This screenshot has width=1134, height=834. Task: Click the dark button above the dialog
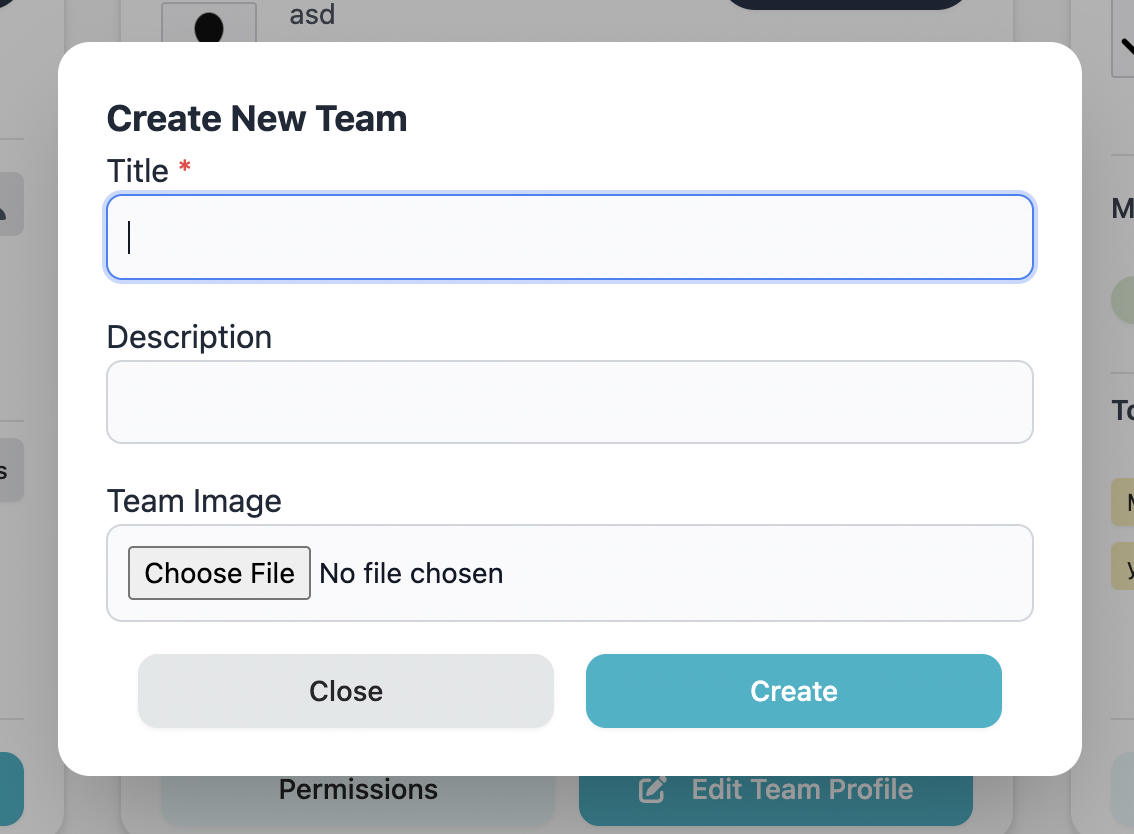[845, 5]
